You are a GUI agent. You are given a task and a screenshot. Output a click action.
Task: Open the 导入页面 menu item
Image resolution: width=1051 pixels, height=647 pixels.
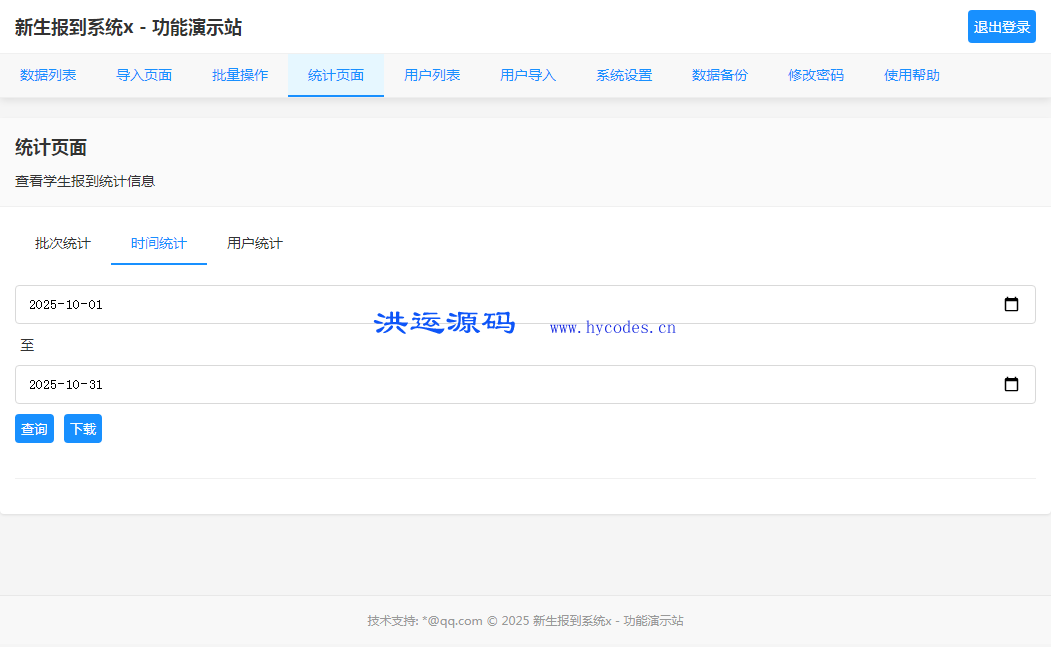click(144, 74)
